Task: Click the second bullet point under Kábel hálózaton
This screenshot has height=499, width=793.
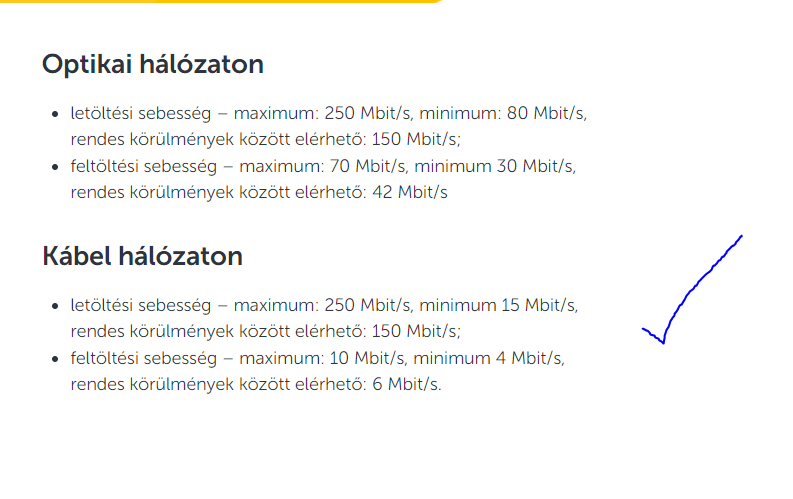Action: (x=54, y=358)
